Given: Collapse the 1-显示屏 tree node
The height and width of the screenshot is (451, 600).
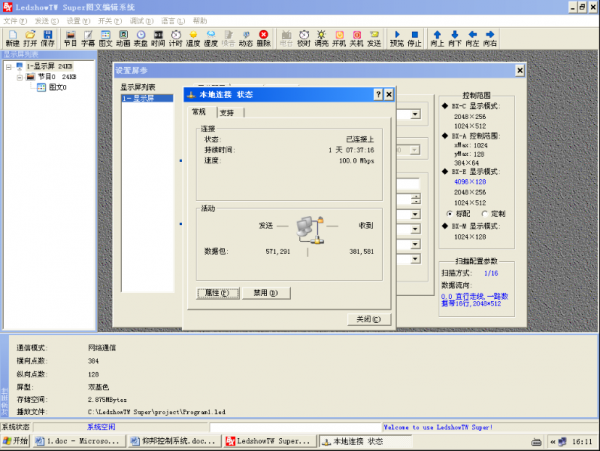Looking at the screenshot, I should coord(8,67).
